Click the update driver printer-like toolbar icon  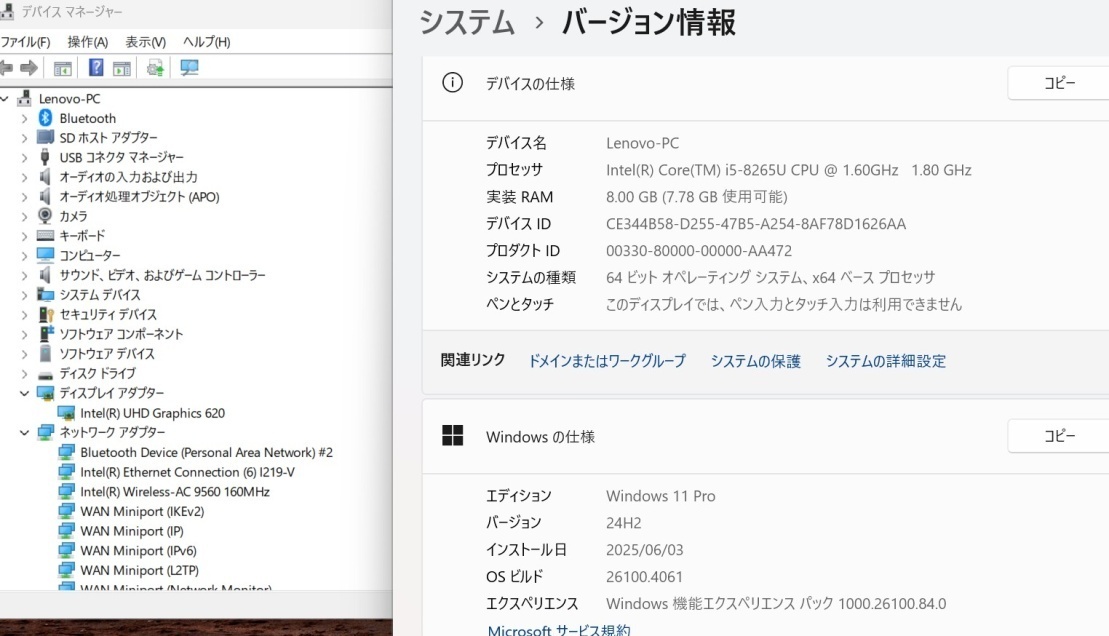[x=155, y=68]
